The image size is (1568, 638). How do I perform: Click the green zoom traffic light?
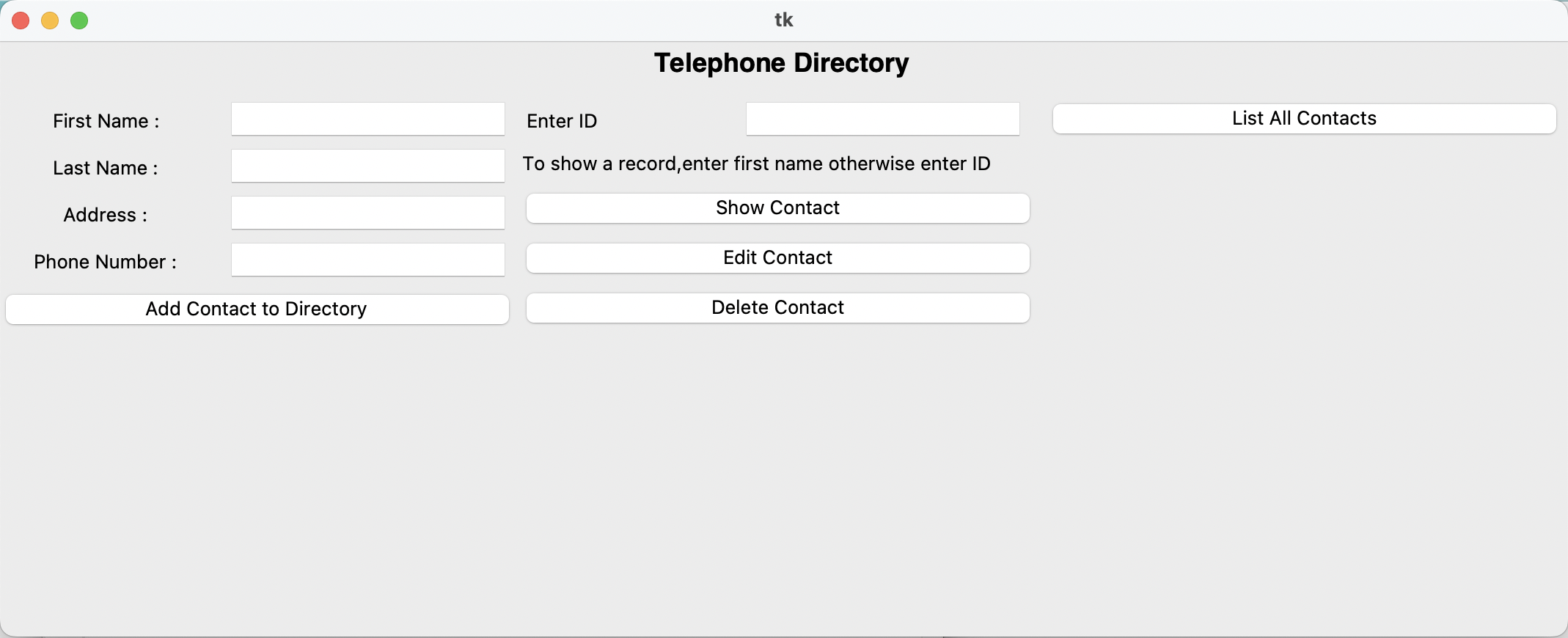pyautogui.click(x=78, y=21)
